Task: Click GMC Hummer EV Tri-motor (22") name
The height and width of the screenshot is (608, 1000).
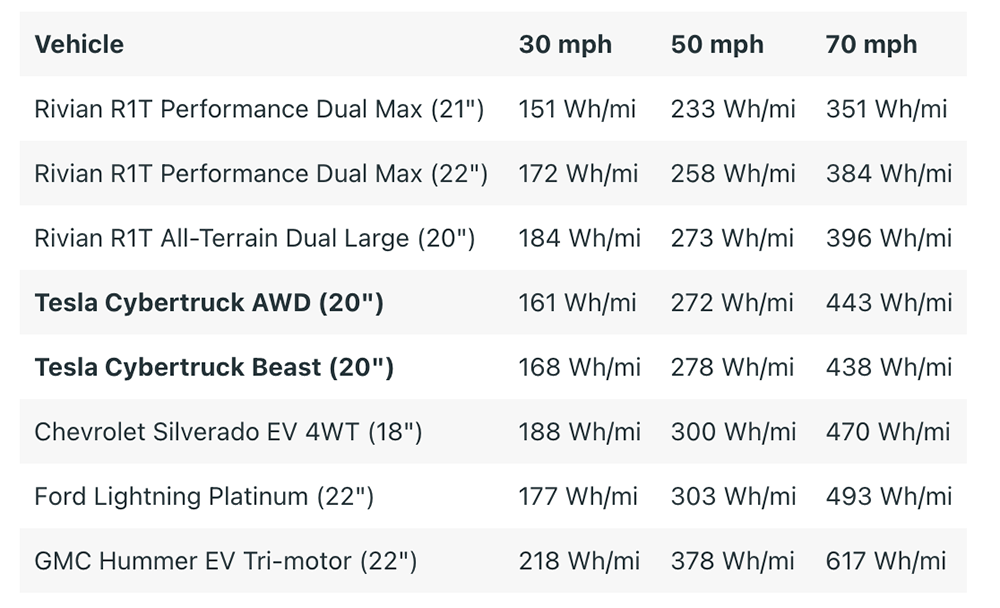Action: [x=226, y=561]
